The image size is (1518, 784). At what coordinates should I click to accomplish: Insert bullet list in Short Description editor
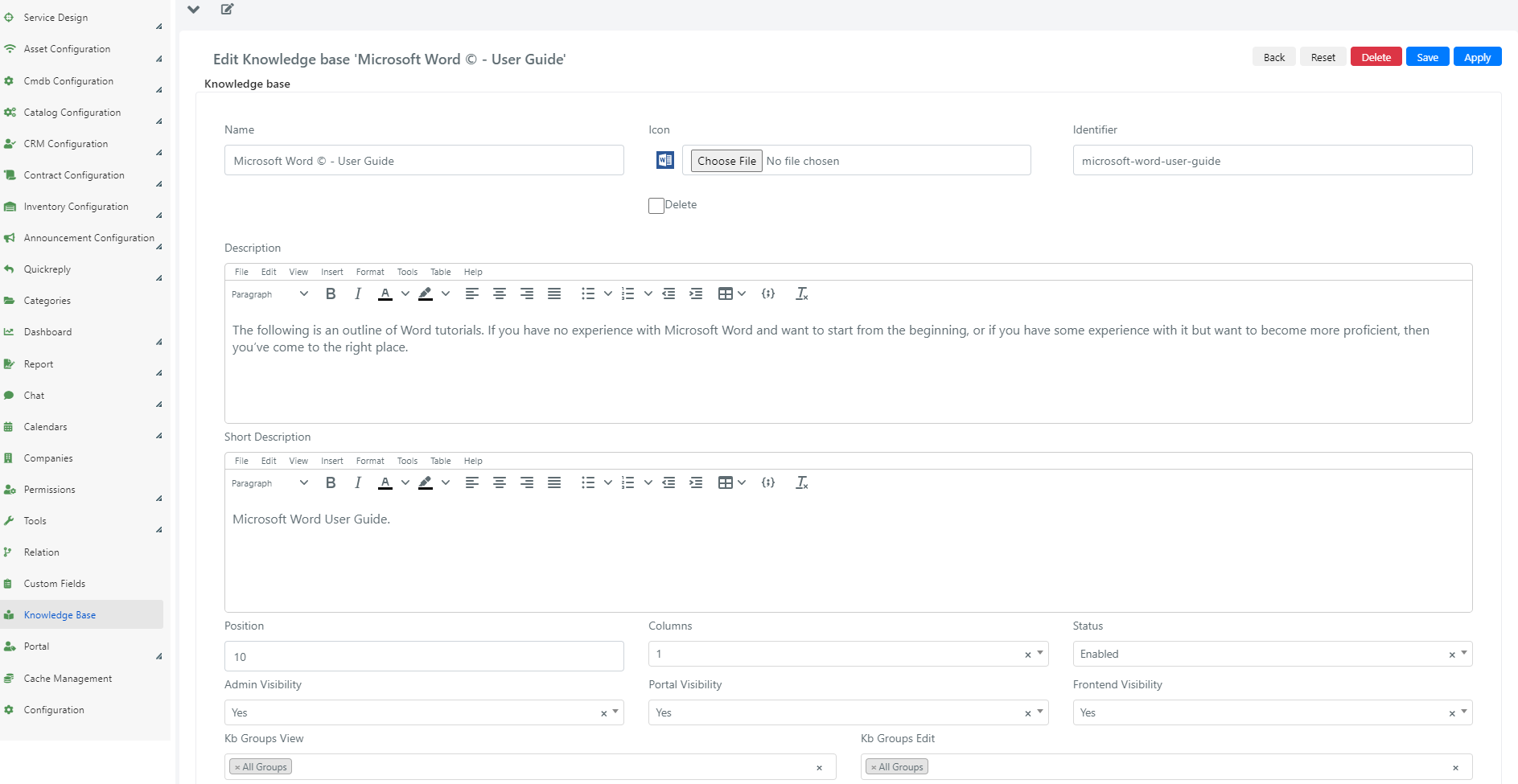coord(588,483)
